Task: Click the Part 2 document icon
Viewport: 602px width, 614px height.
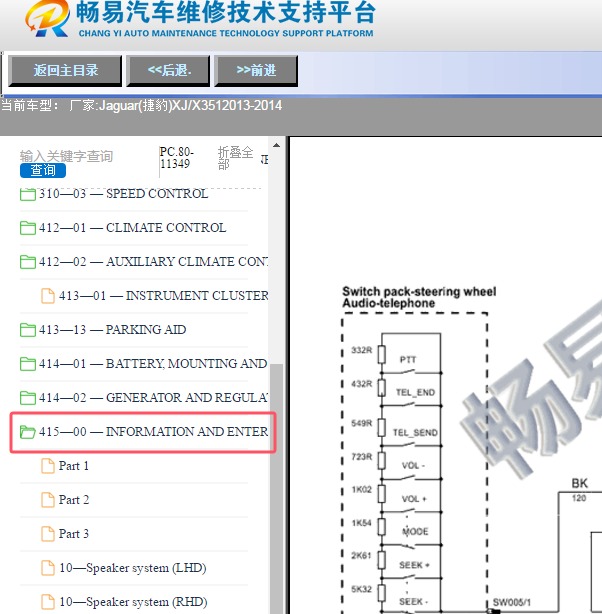Action: (x=48, y=500)
